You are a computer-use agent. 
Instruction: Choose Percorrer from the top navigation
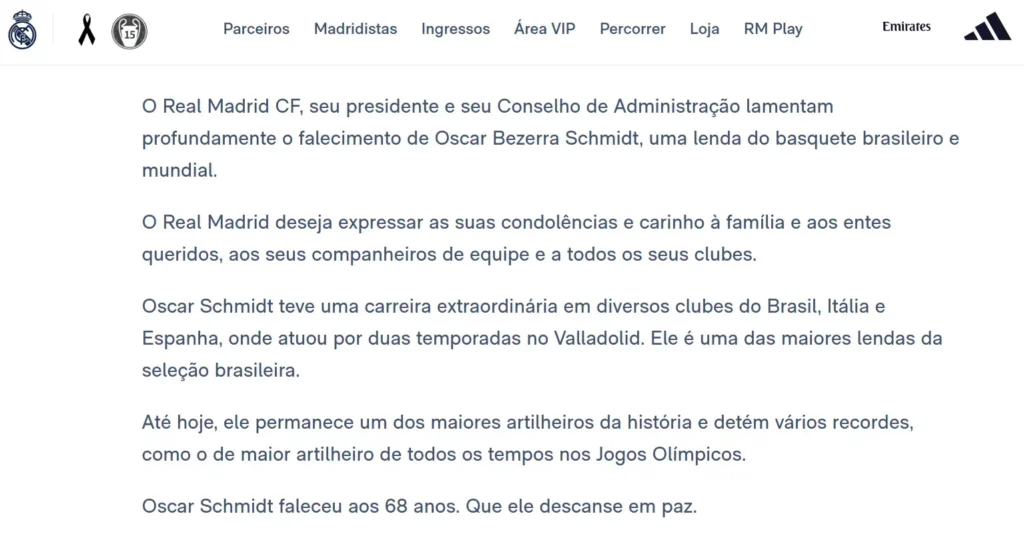coord(632,29)
